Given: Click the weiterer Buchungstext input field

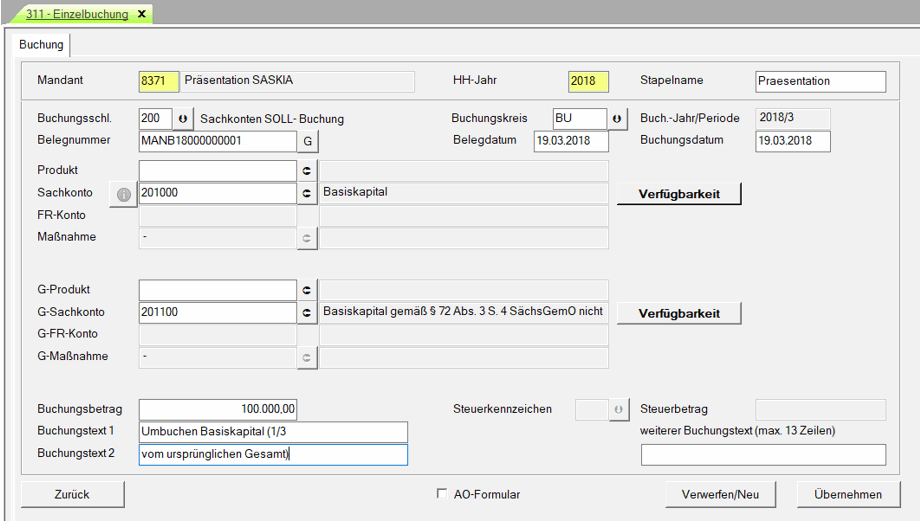Looking at the screenshot, I should [763, 455].
